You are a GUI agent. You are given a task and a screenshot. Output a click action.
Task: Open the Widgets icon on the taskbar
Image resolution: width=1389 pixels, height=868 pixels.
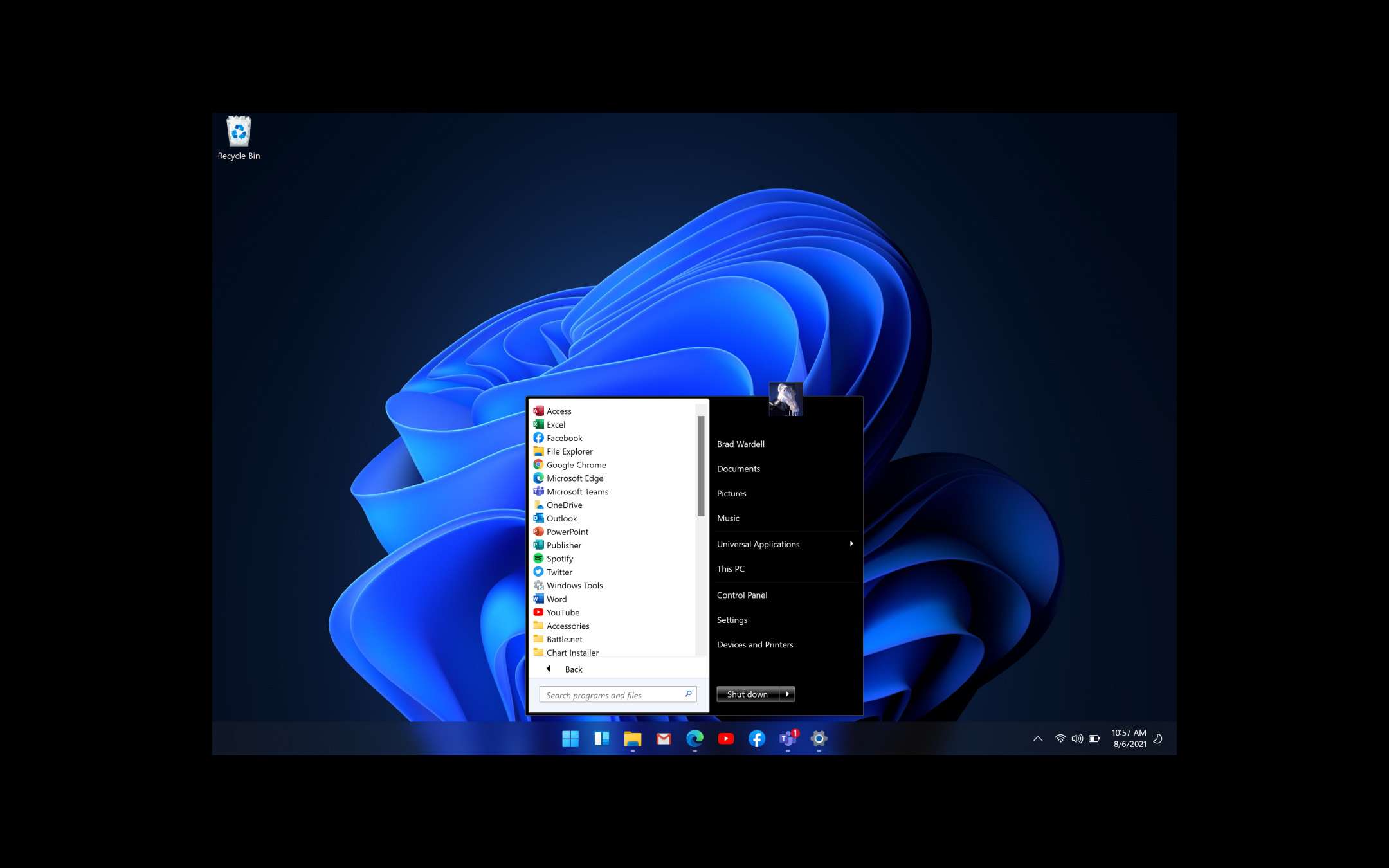(601, 739)
